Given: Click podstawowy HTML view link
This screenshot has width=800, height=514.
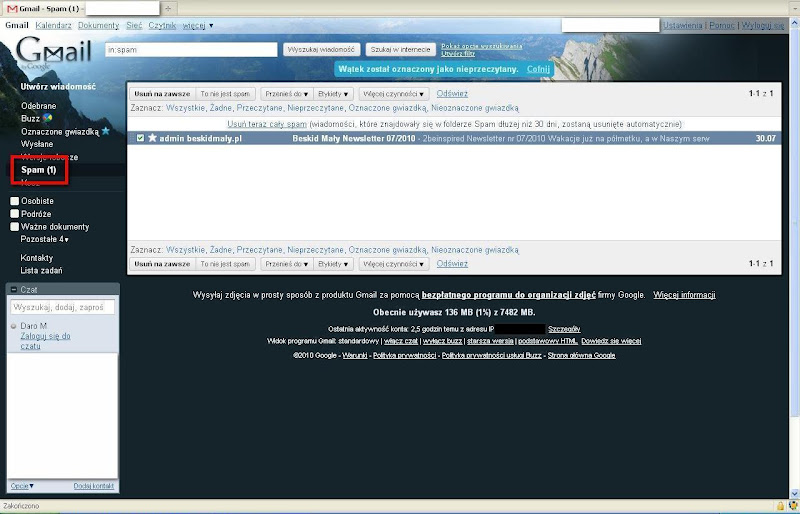Looking at the screenshot, I should pos(548,341).
